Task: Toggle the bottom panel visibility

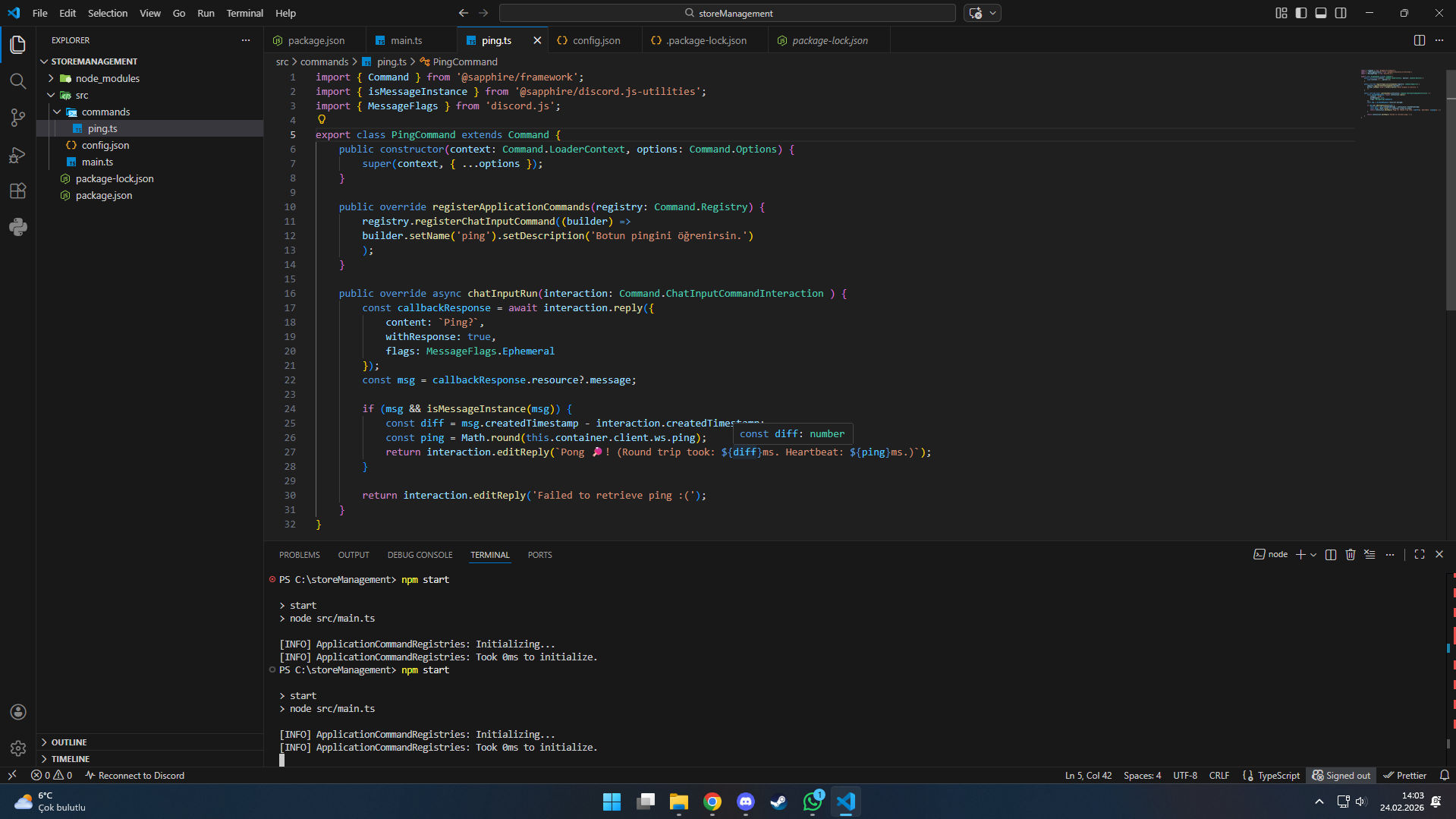Action: coord(1321,13)
